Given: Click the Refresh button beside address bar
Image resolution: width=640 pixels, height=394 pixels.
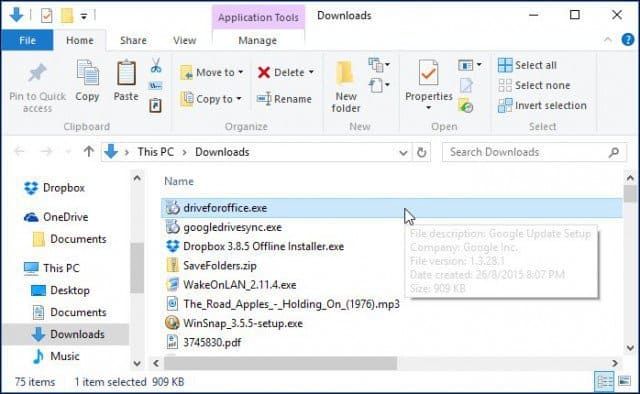Looking at the screenshot, I should tap(422, 153).
